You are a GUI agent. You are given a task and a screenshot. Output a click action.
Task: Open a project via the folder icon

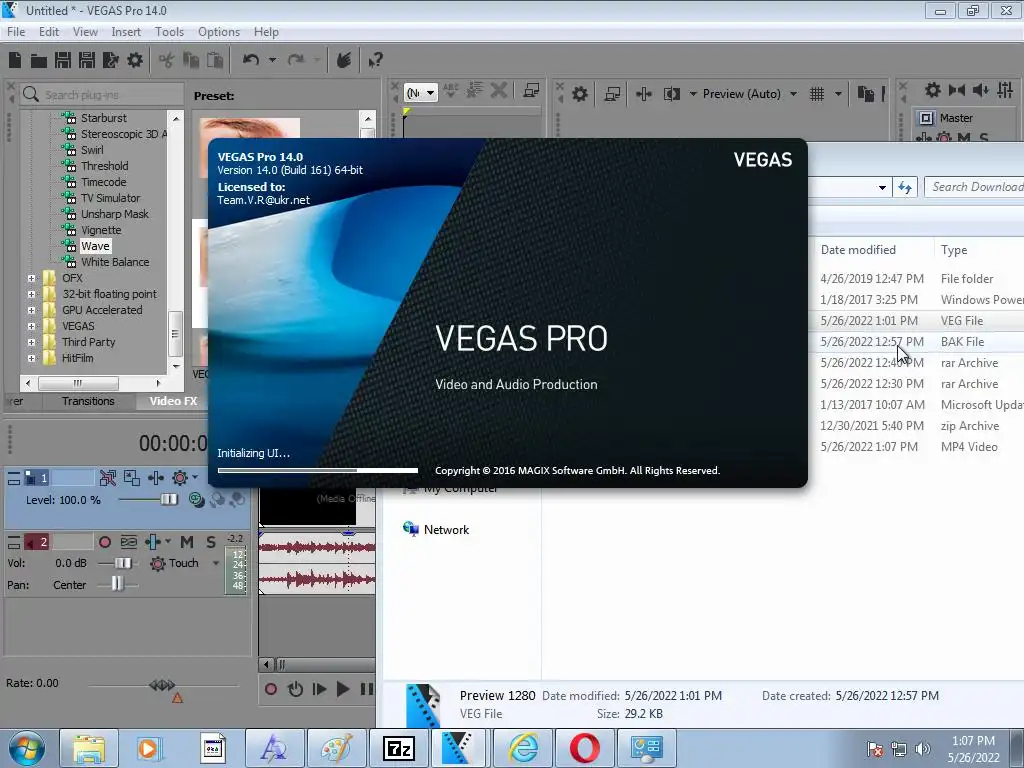tap(39, 61)
